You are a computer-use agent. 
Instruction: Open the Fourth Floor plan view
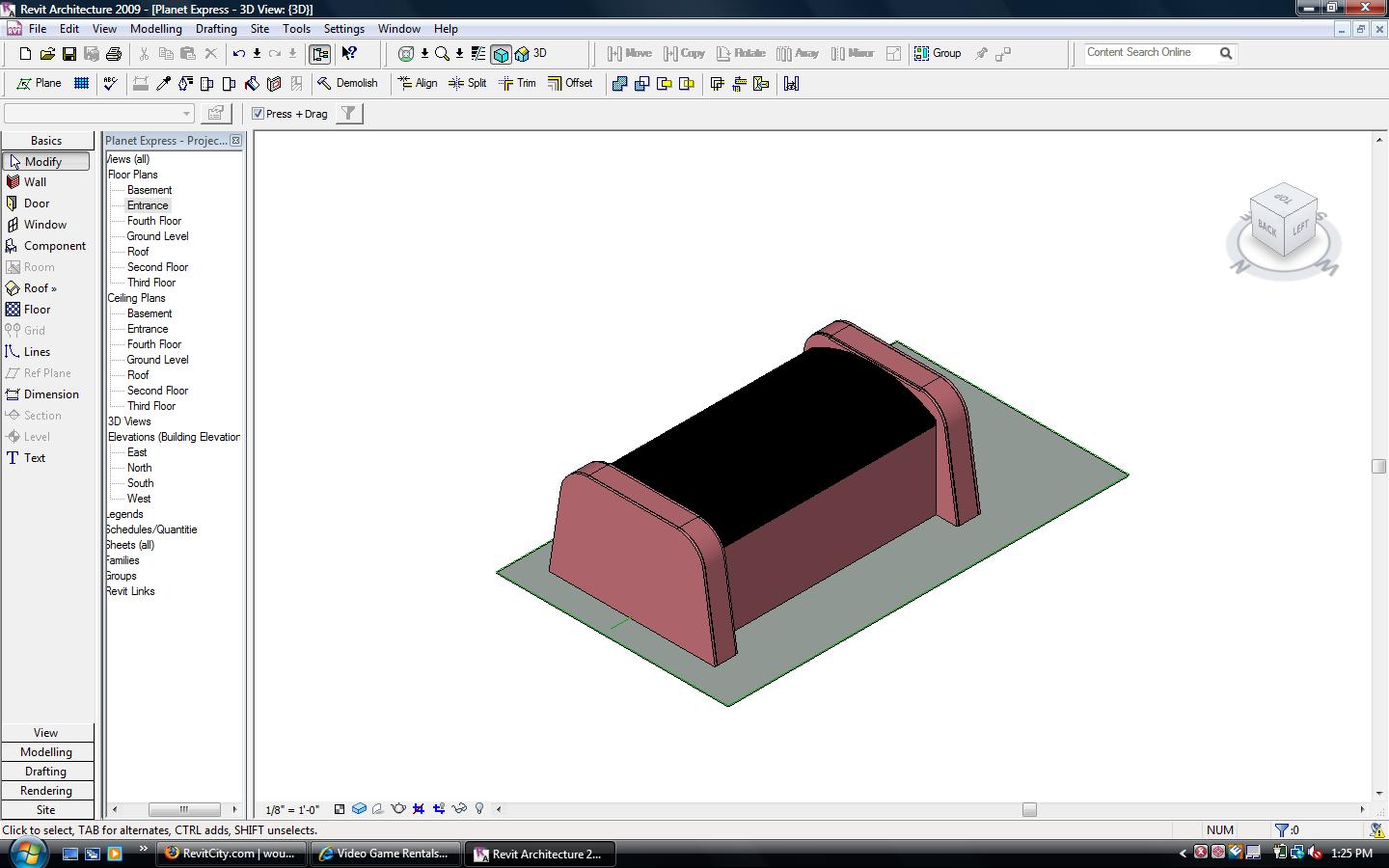(153, 221)
